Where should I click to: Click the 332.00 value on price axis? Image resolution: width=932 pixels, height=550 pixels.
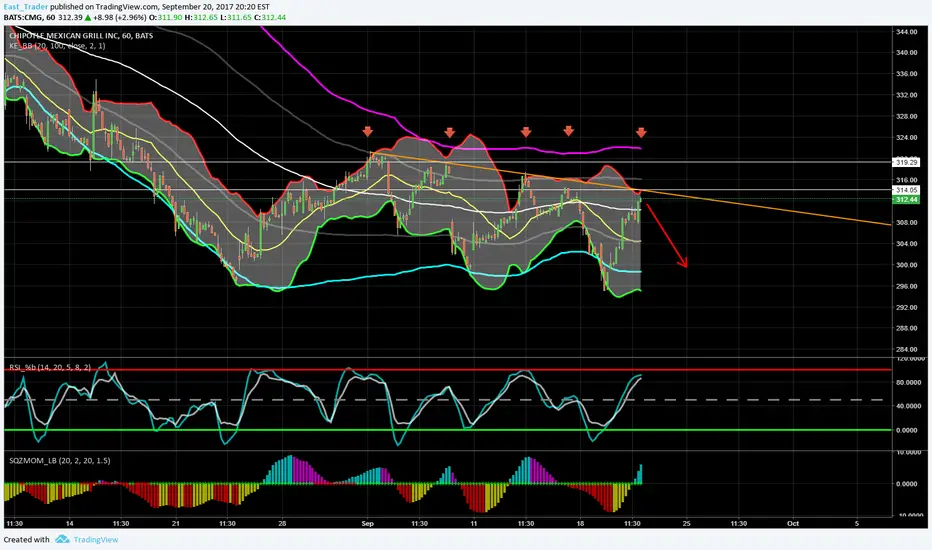[x=906, y=95]
